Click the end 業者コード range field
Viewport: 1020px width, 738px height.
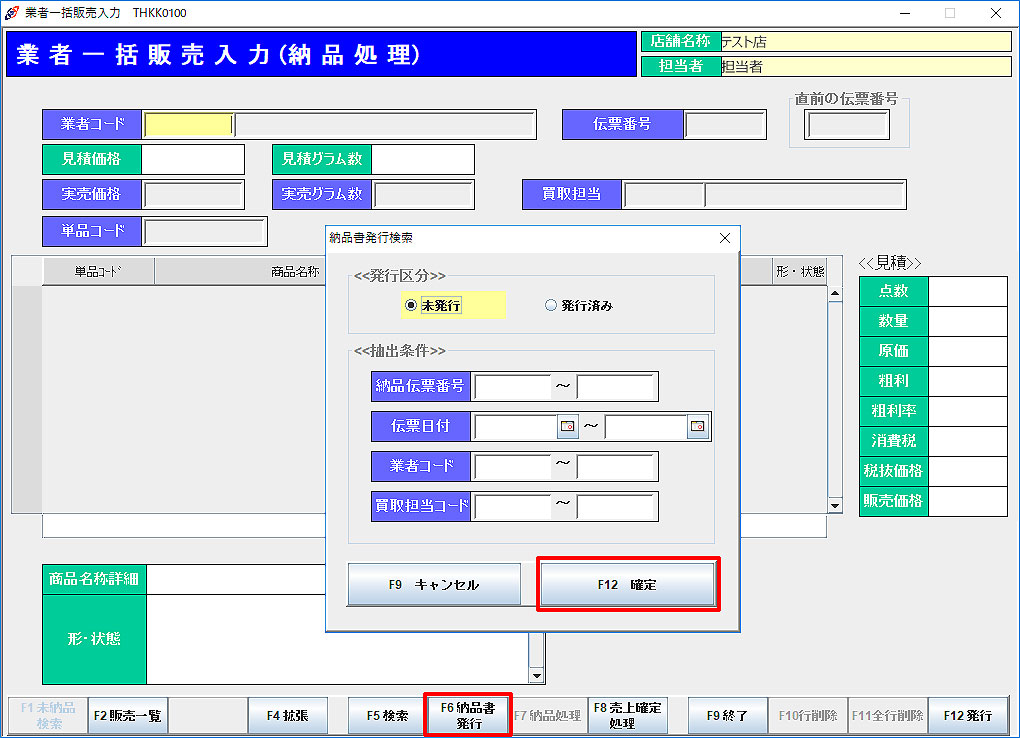tap(616, 466)
